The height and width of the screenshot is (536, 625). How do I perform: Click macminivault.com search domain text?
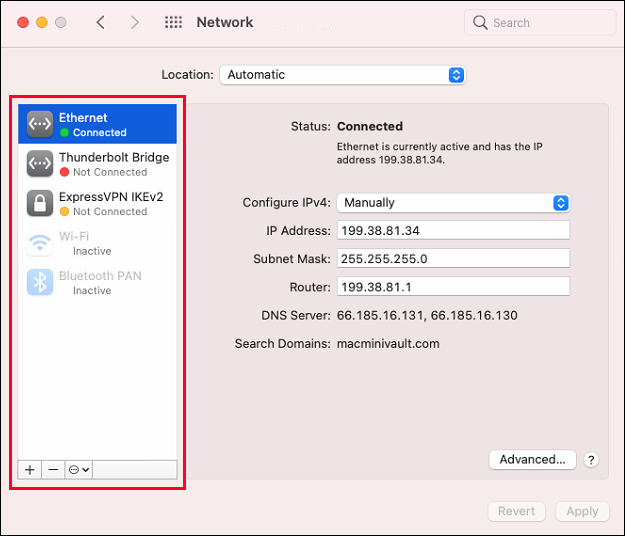pyautogui.click(x=388, y=344)
